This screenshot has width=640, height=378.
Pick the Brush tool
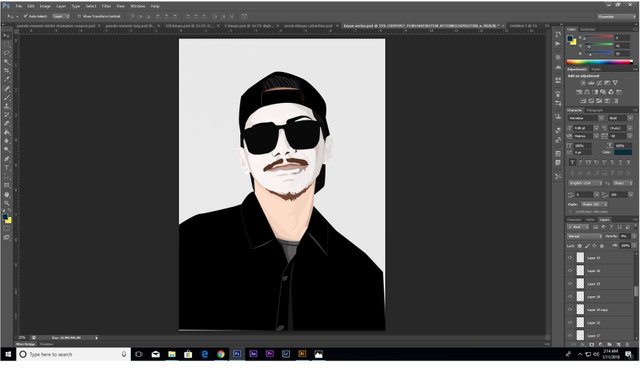7,97
